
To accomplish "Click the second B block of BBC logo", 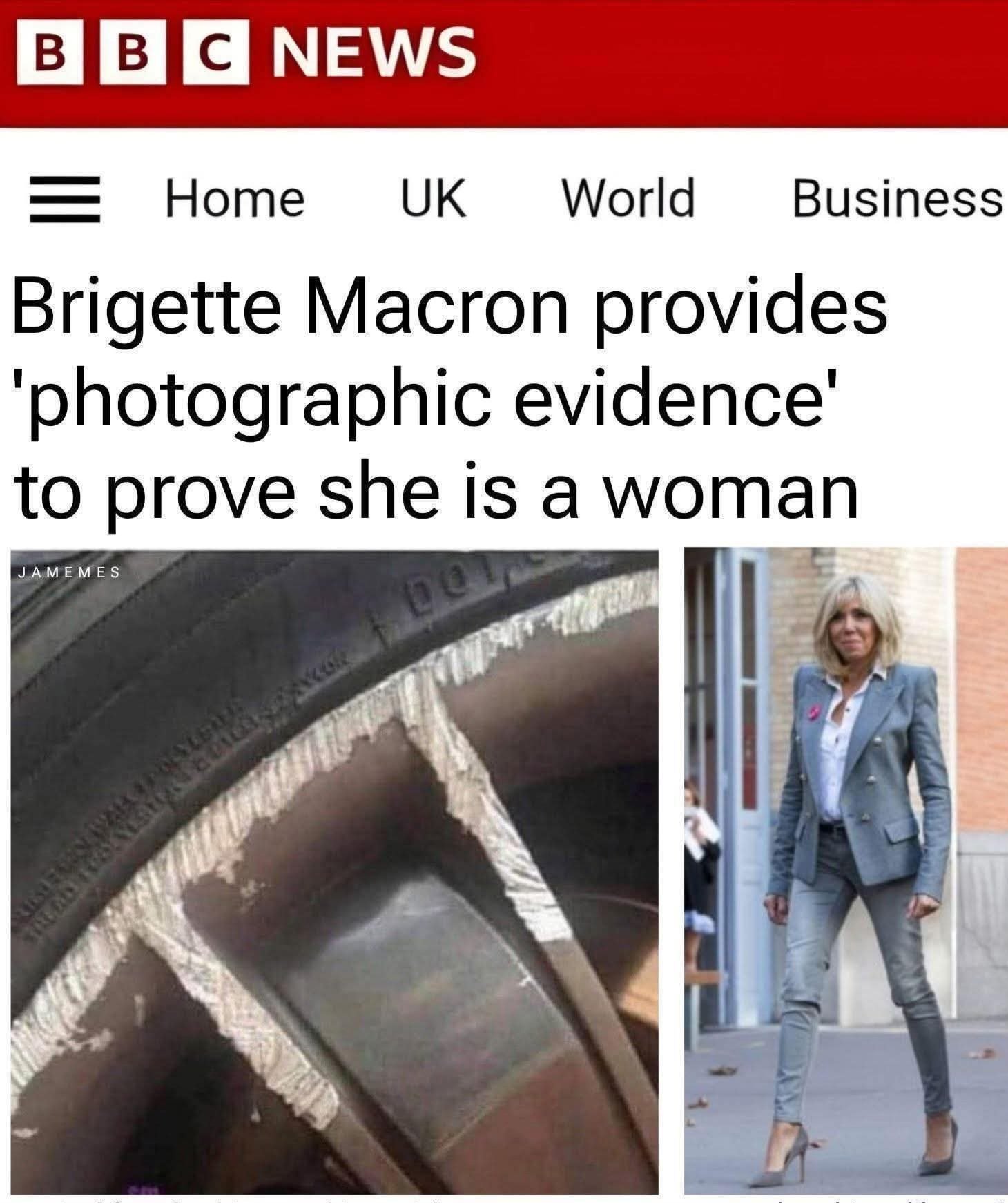I will (133, 50).
